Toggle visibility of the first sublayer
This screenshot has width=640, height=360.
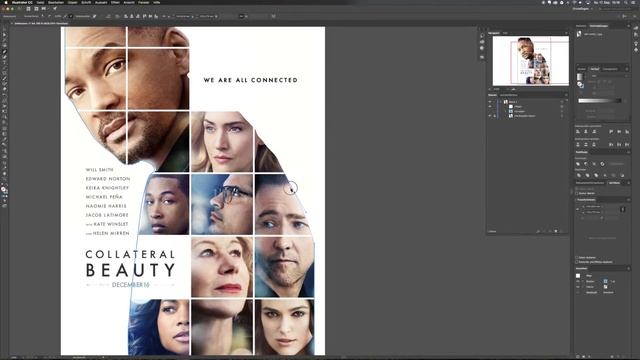(x=490, y=107)
